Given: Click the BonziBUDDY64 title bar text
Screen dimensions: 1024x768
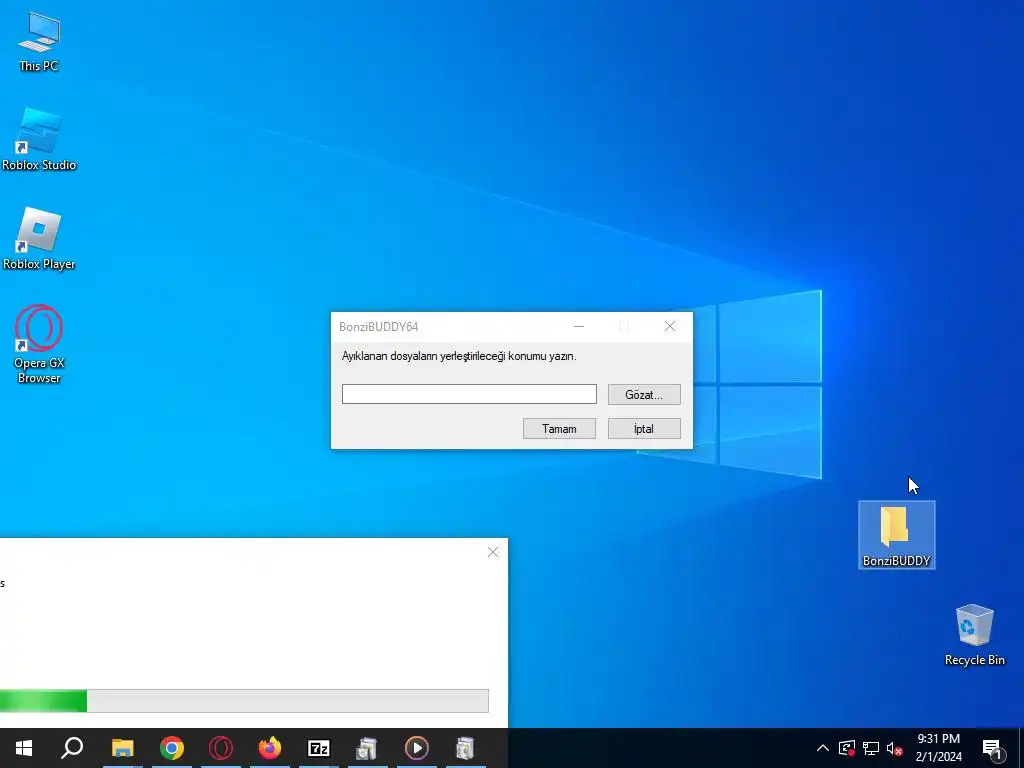Looking at the screenshot, I should pyautogui.click(x=378, y=327).
